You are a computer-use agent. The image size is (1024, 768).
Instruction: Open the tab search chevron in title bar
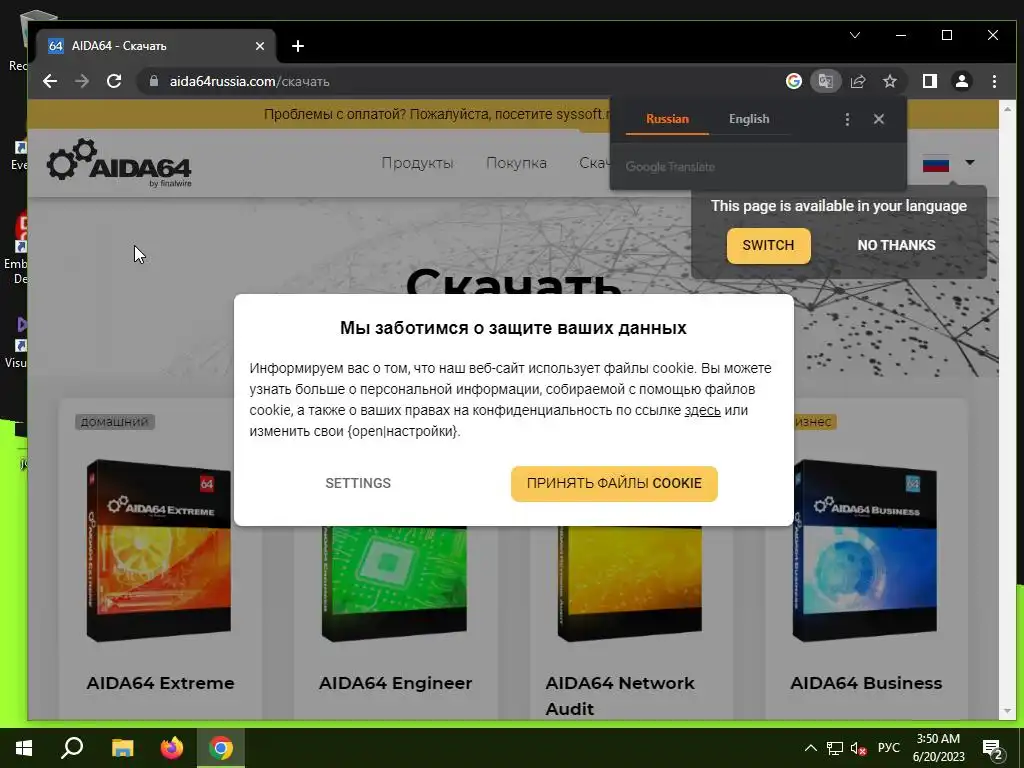(854, 35)
